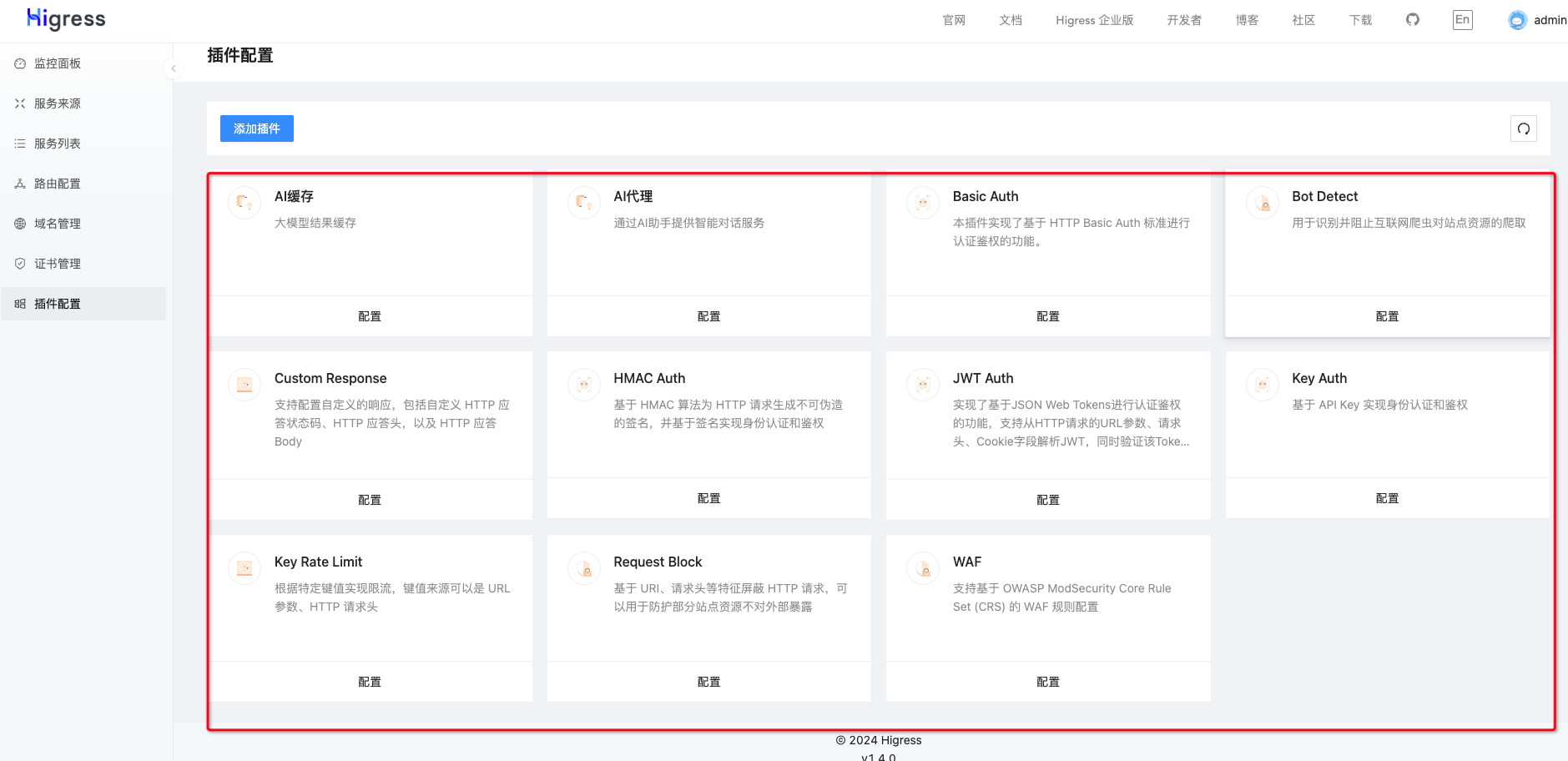Click the Key Rate Limit plugin icon
The image size is (1568, 761).
[x=245, y=568]
